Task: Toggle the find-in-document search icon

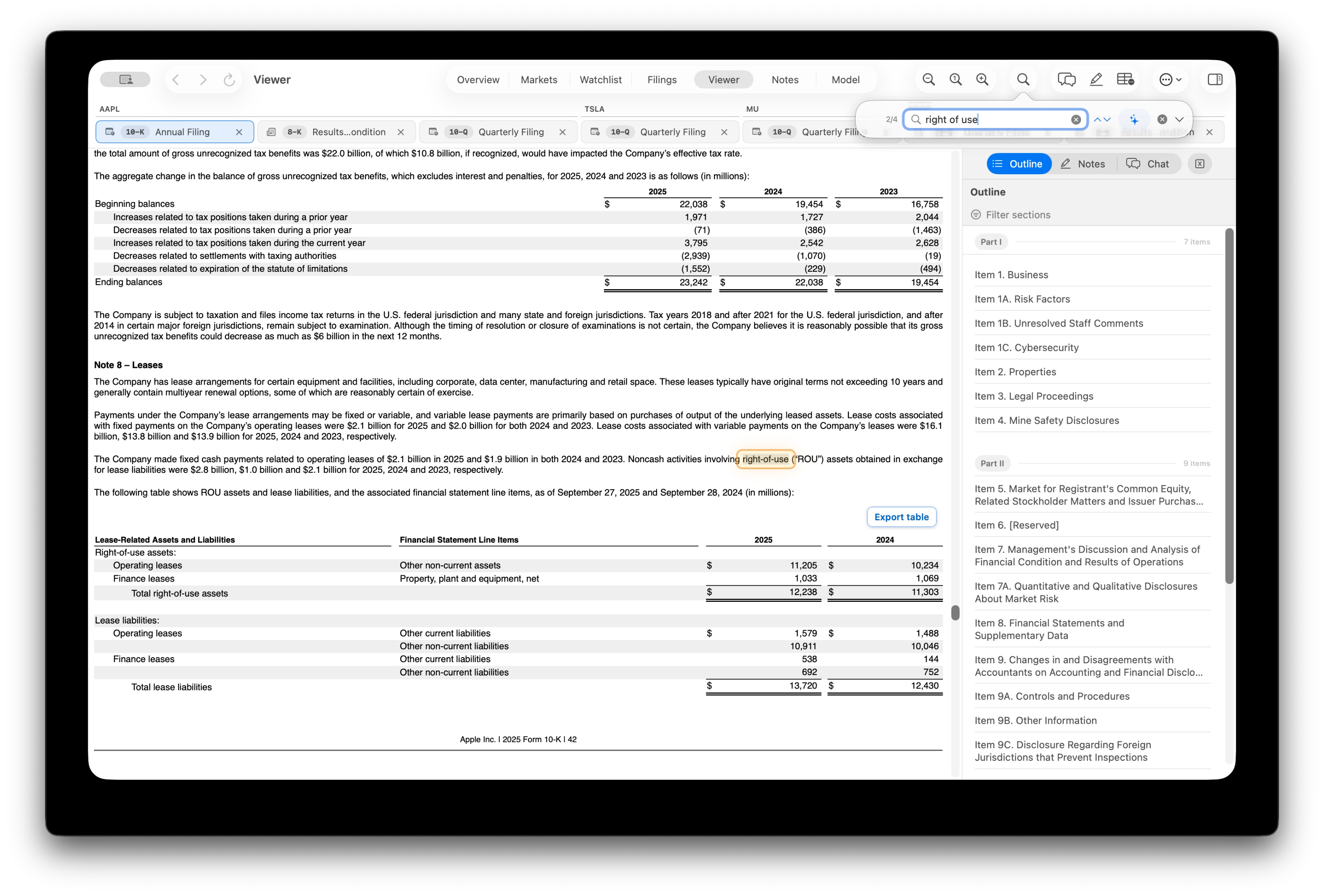Action: tap(1023, 80)
